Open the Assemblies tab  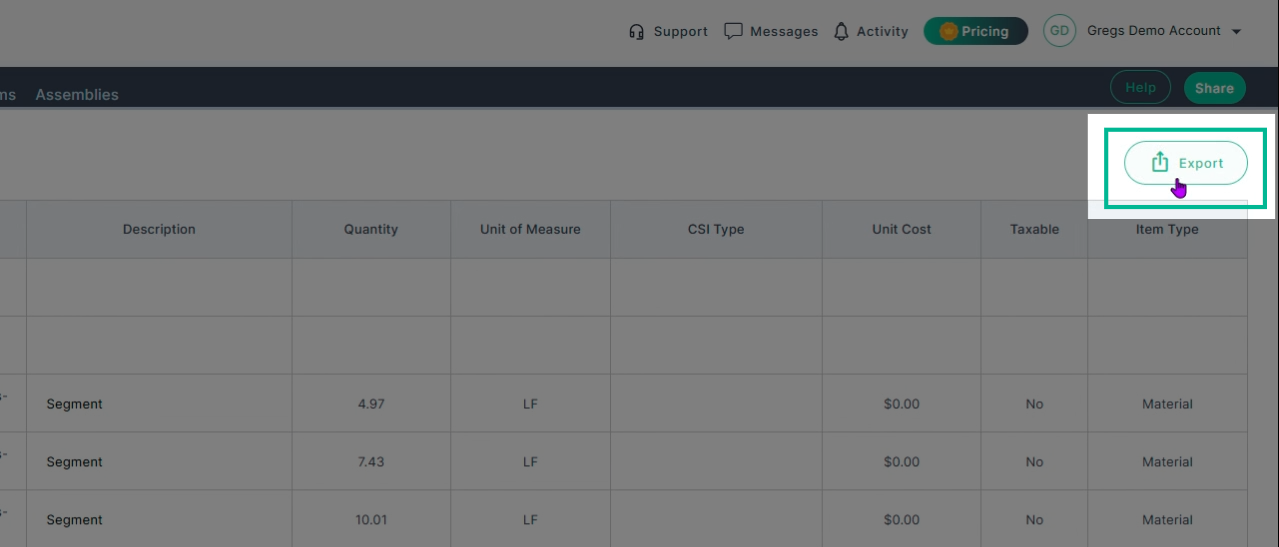point(77,94)
